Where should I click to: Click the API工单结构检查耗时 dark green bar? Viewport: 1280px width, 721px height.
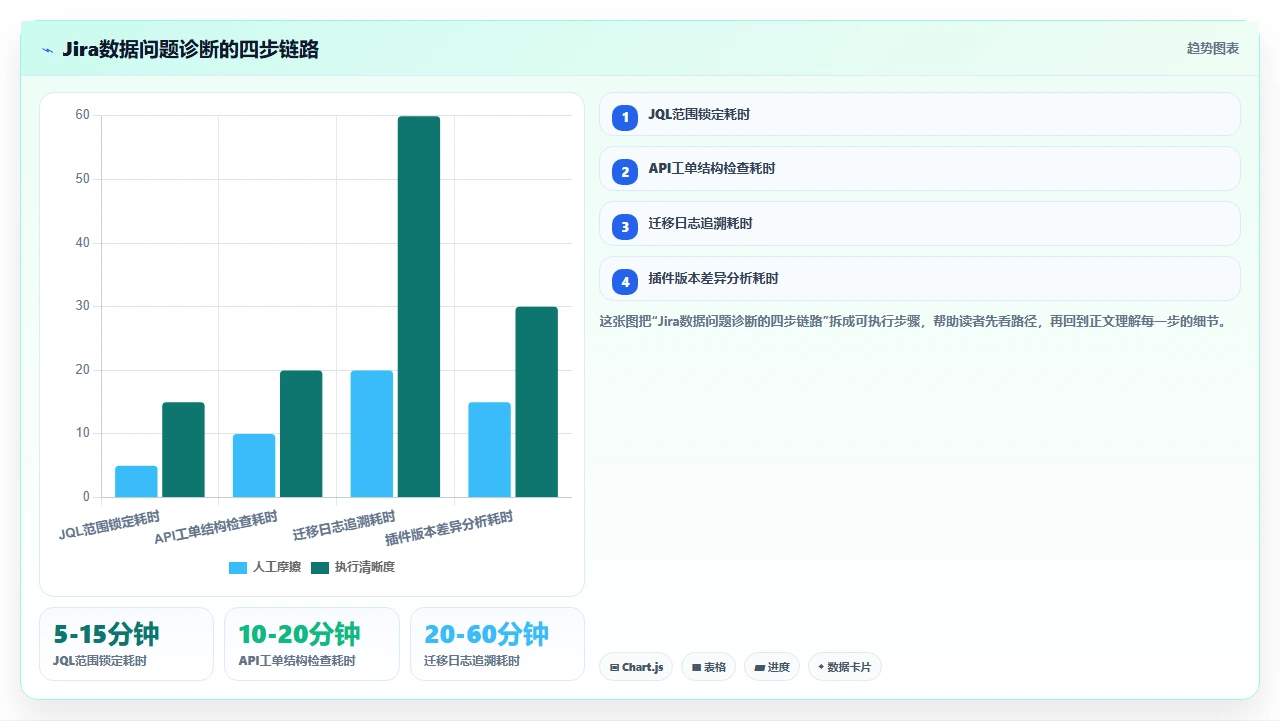pos(301,433)
